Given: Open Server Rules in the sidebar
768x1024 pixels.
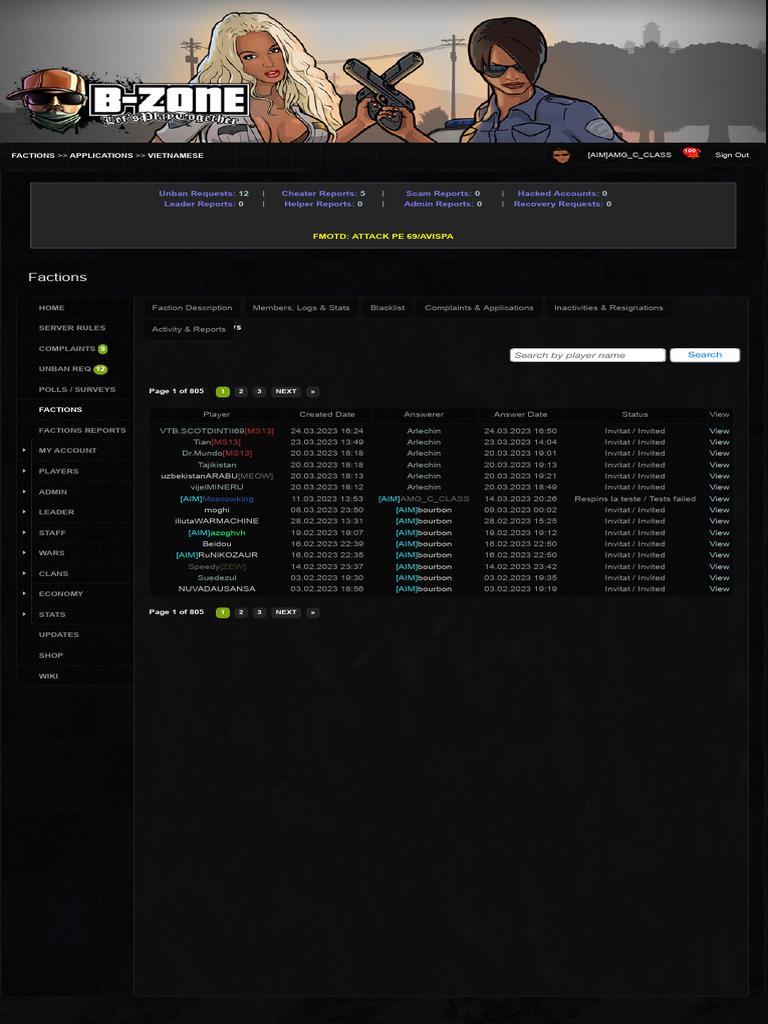Looking at the screenshot, I should pos(72,328).
